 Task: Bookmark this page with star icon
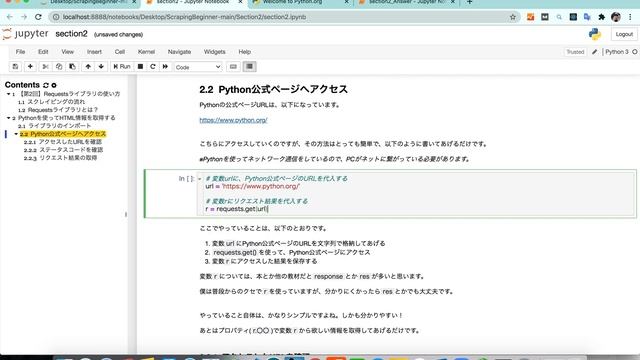[x=513, y=17]
